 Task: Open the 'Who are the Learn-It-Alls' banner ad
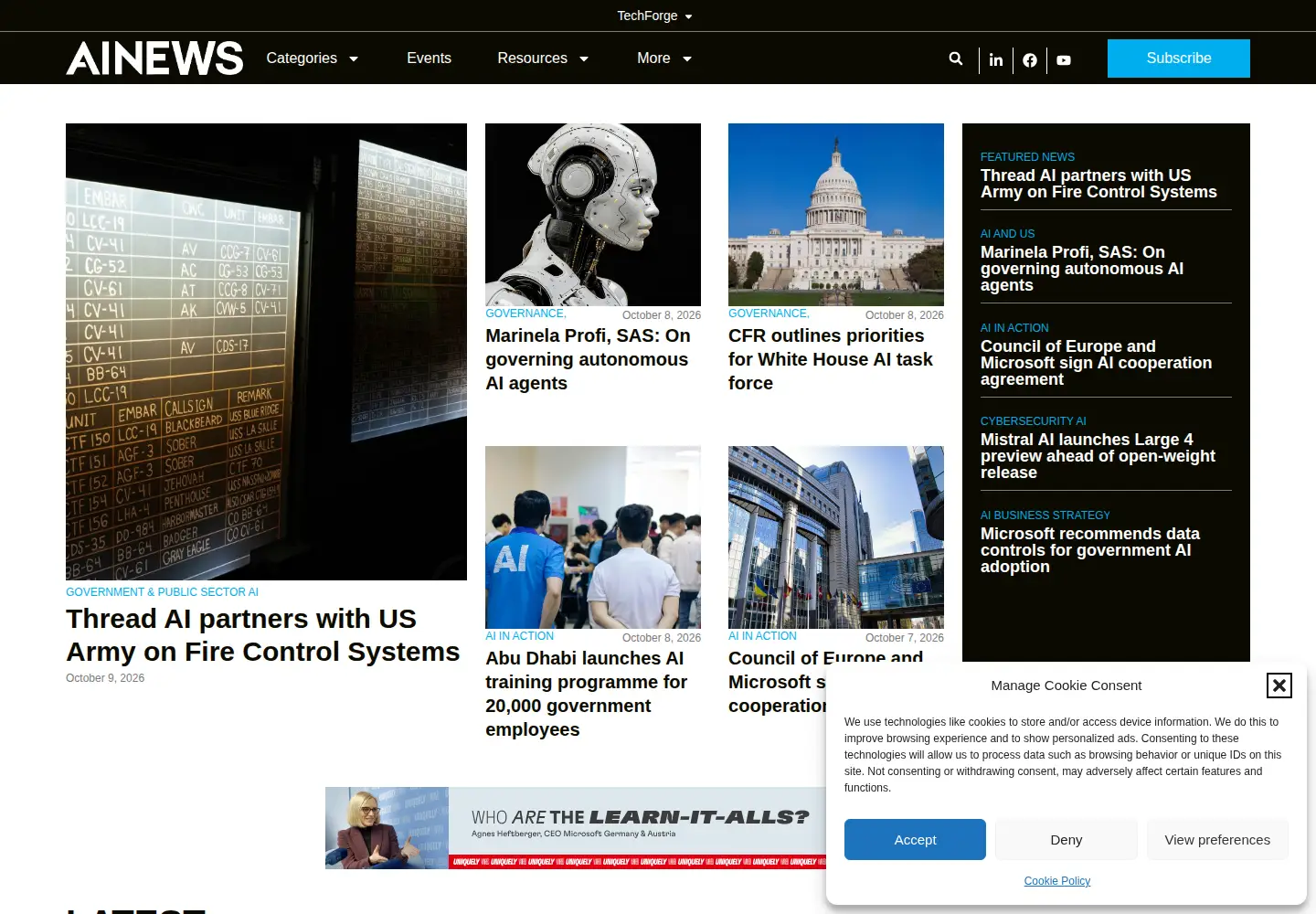[576, 828]
